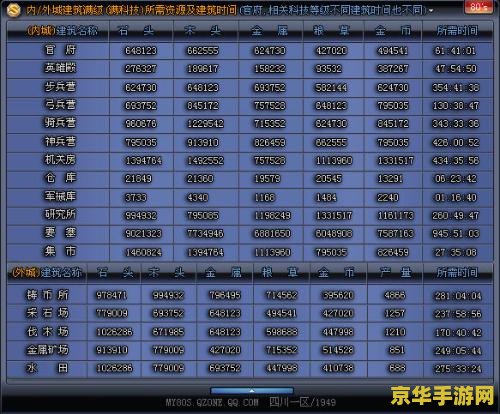The image size is (500, 414).
Task: Open the MY80S.QZONE.QQ.COM link
Action: (212, 402)
